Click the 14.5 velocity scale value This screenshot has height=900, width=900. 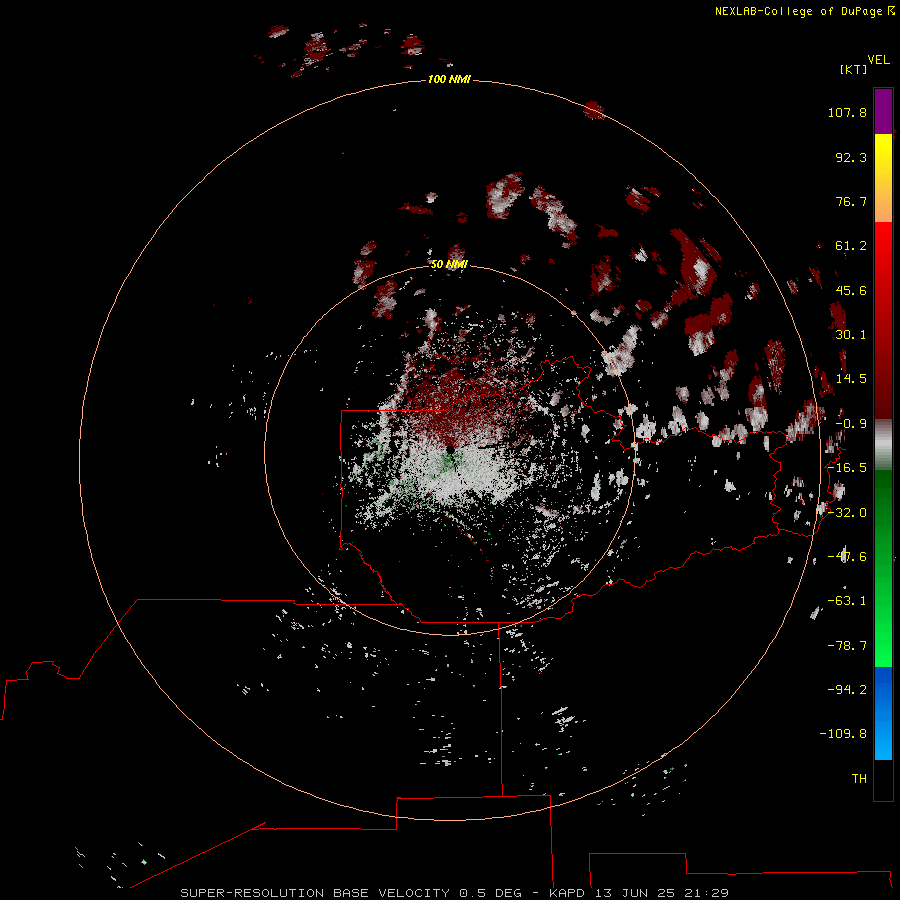coord(851,379)
